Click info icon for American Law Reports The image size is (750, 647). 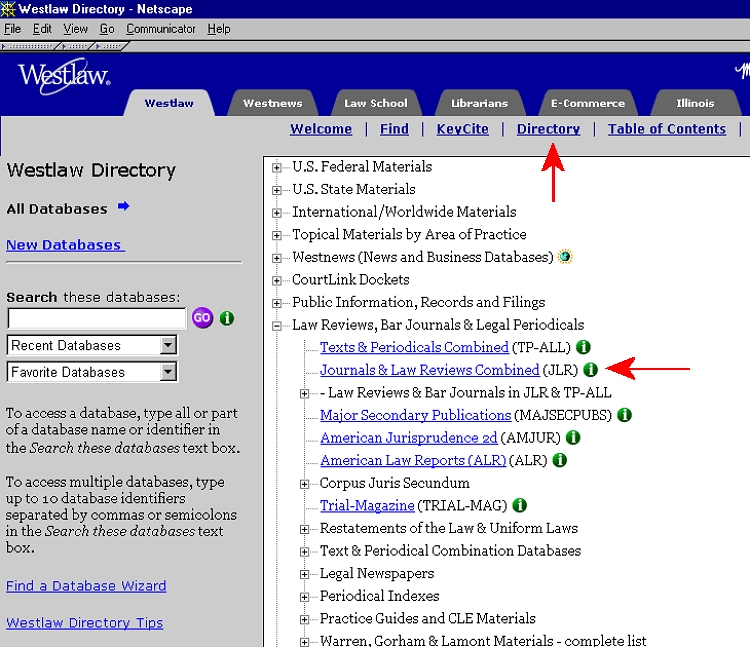tap(560, 460)
